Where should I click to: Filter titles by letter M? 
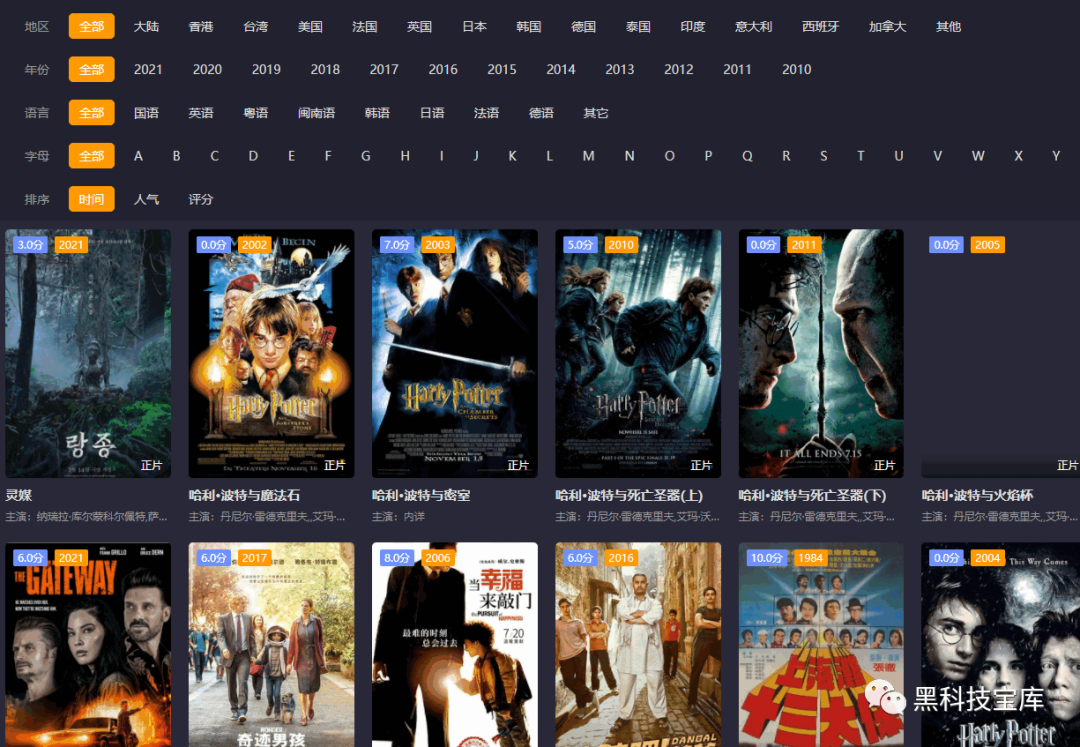588,156
